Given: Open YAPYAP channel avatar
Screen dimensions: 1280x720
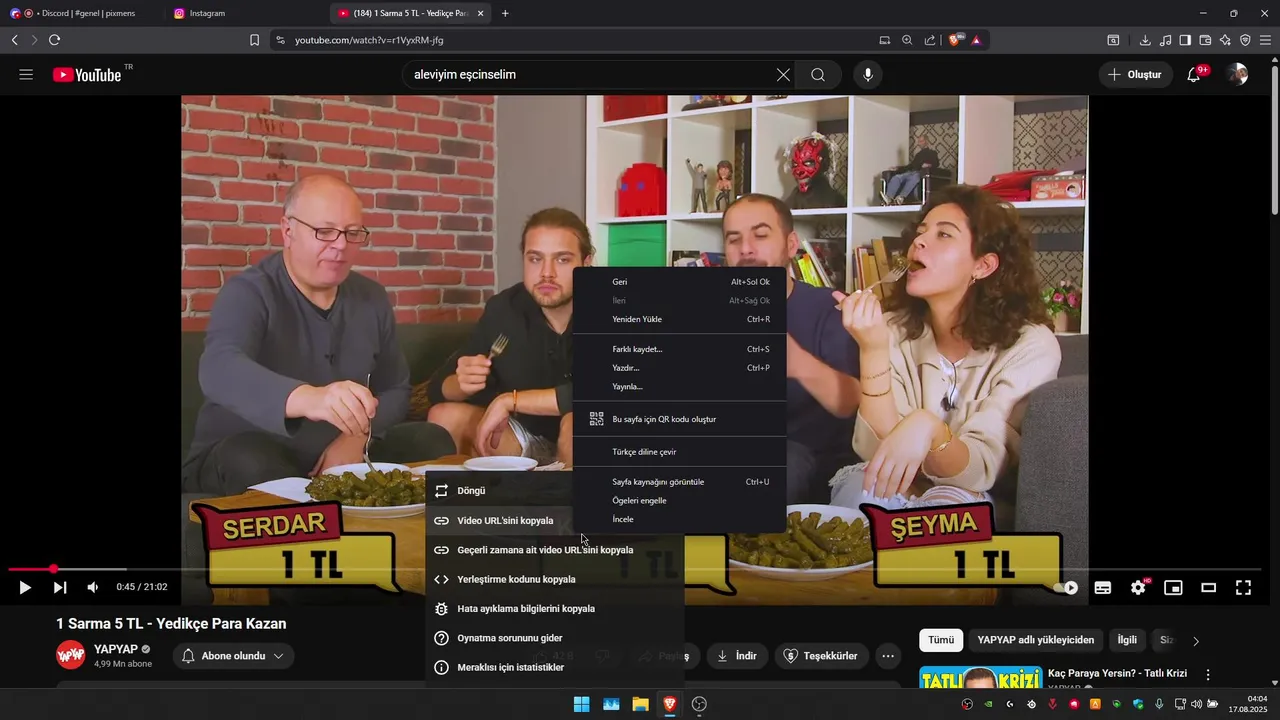Looking at the screenshot, I should click(71, 656).
